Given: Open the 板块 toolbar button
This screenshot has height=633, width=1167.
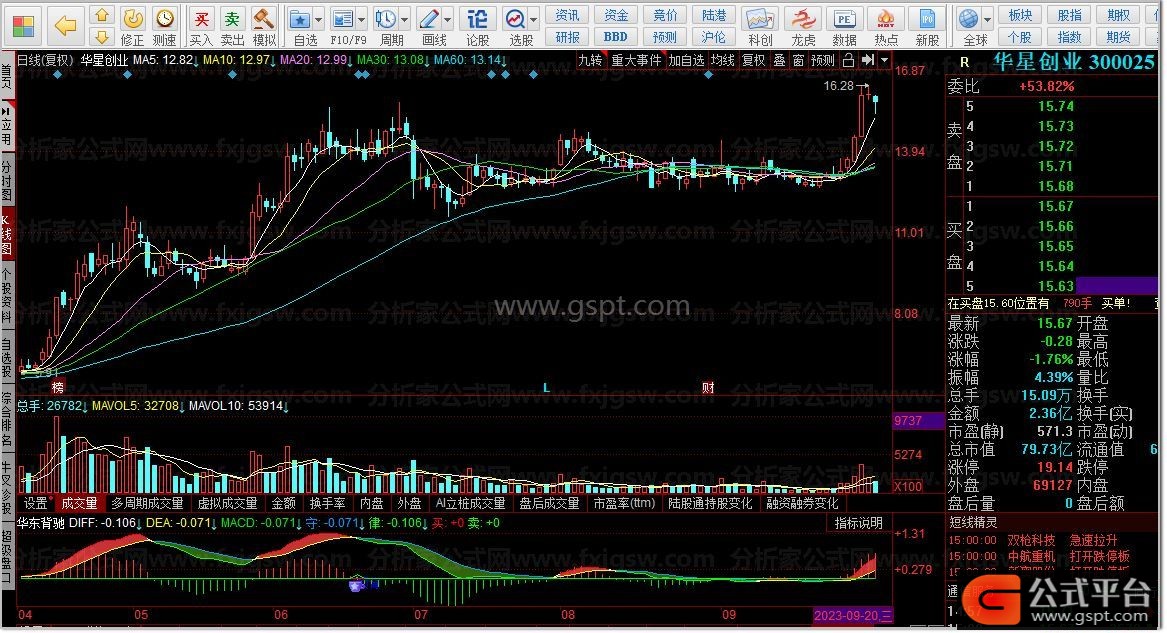Looking at the screenshot, I should coord(1020,16).
